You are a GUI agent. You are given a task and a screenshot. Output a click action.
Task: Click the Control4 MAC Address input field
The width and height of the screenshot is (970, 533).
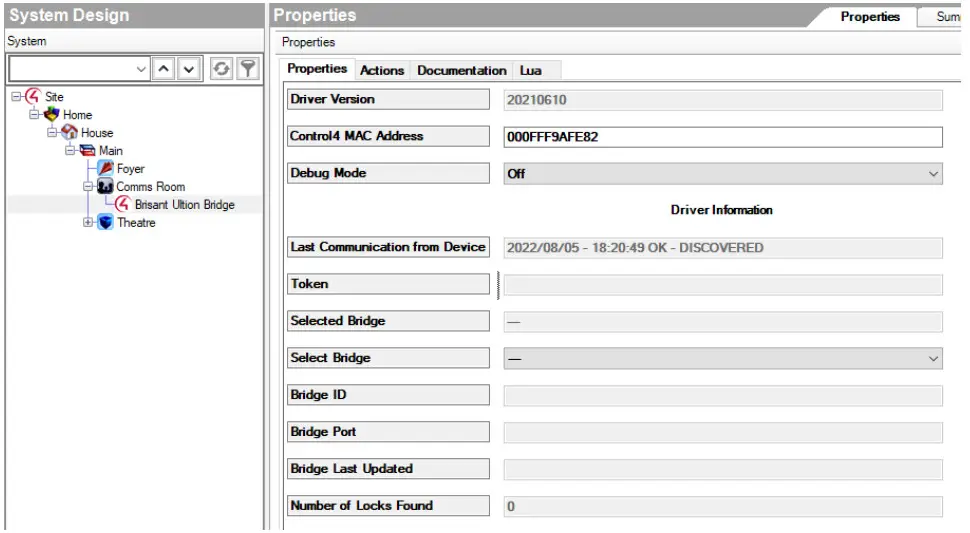click(723, 137)
